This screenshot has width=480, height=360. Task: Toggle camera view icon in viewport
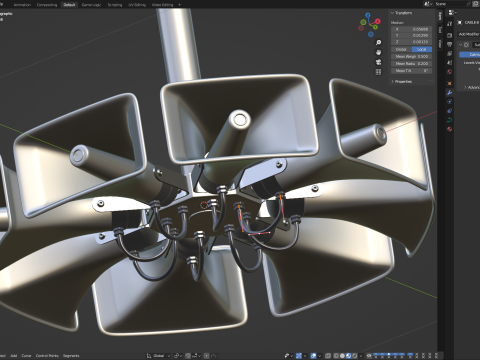tap(378, 62)
